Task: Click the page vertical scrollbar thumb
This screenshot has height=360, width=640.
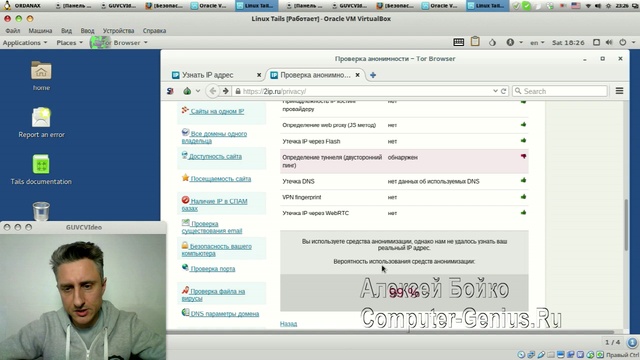Action: [x=626, y=224]
